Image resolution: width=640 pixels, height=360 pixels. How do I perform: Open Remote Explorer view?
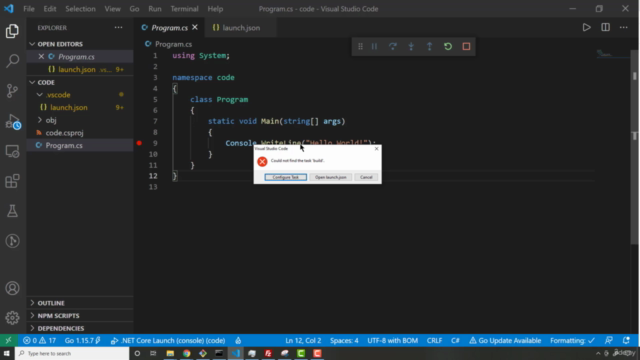(x=12, y=151)
